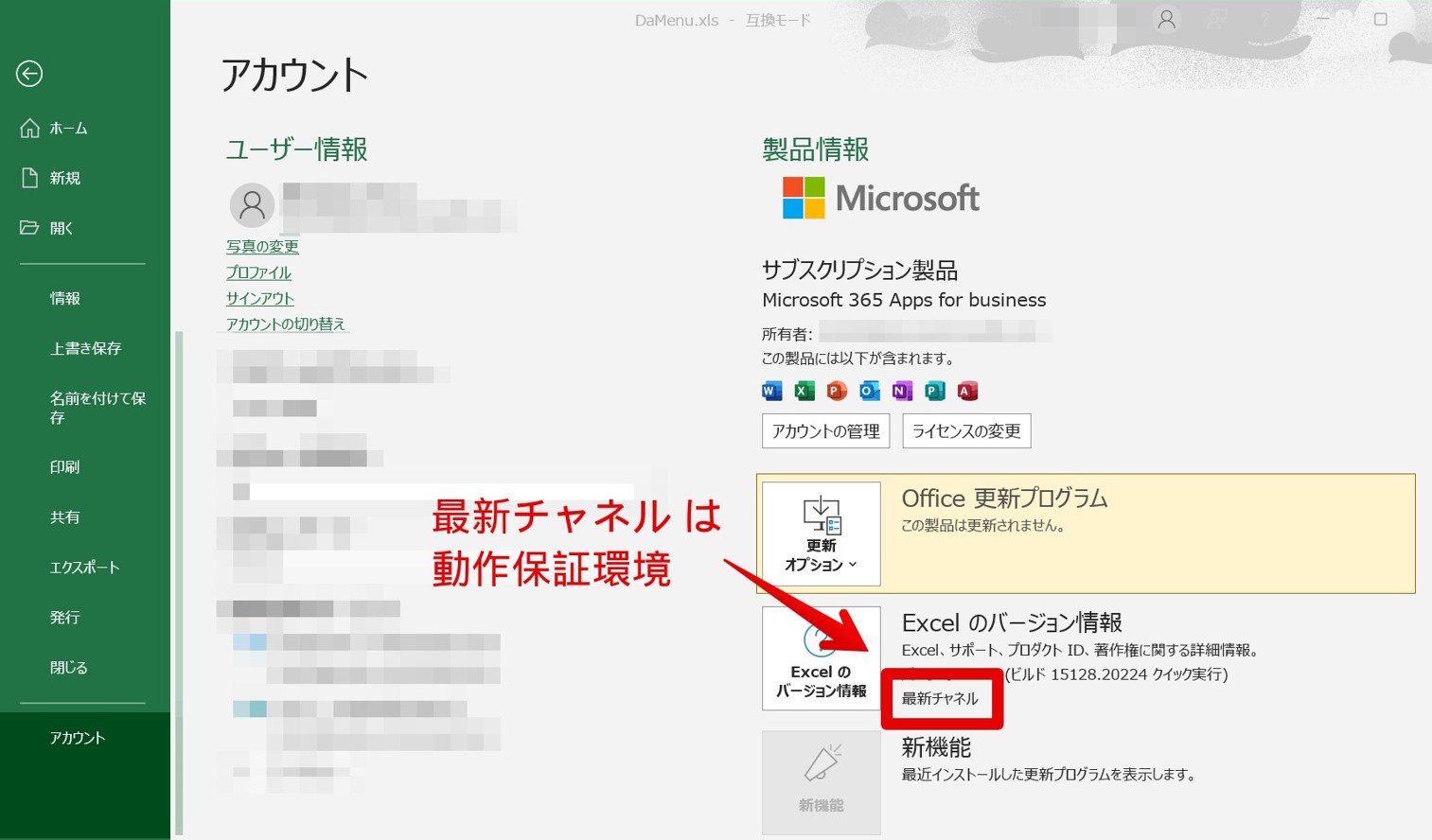This screenshot has height=840, width=1432.
Task: Click the アカウントの切り替え link
Action: point(286,324)
